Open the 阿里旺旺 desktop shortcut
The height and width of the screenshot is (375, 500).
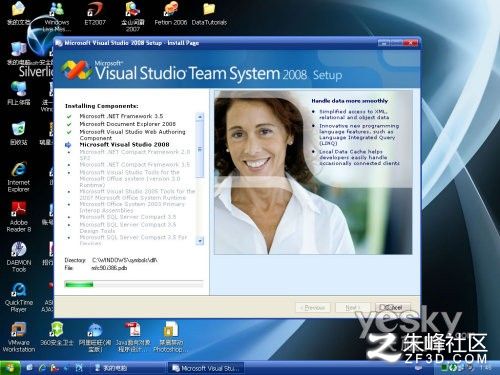(x=95, y=337)
